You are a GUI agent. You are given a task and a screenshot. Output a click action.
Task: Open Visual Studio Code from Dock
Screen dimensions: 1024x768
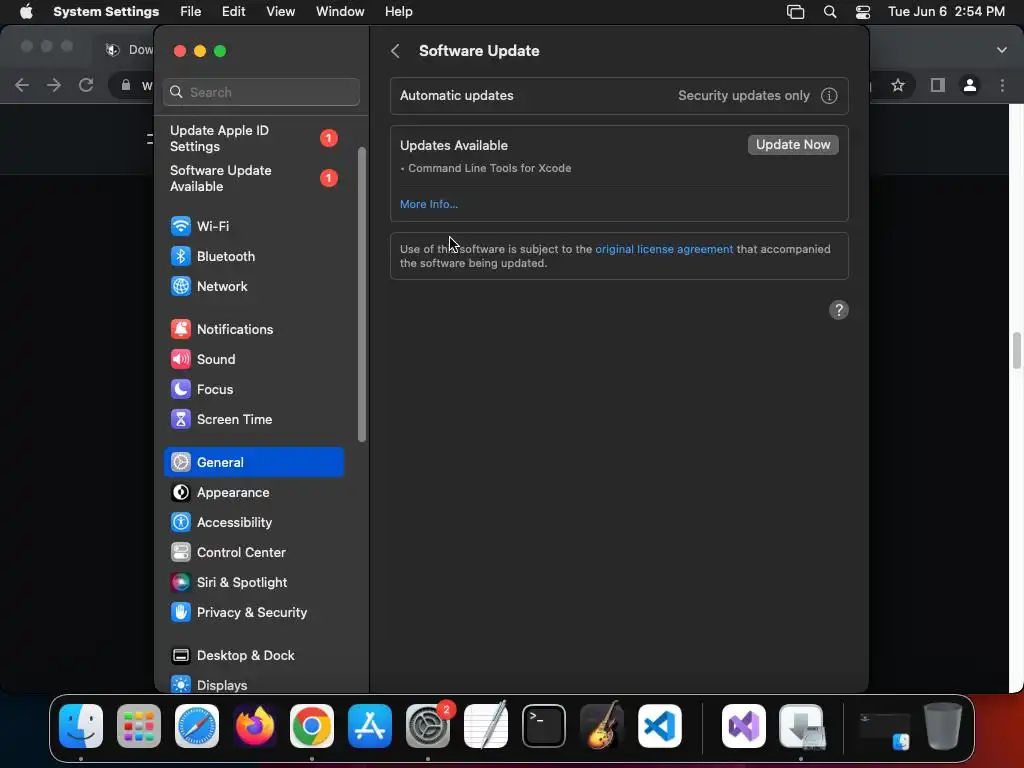(x=660, y=726)
